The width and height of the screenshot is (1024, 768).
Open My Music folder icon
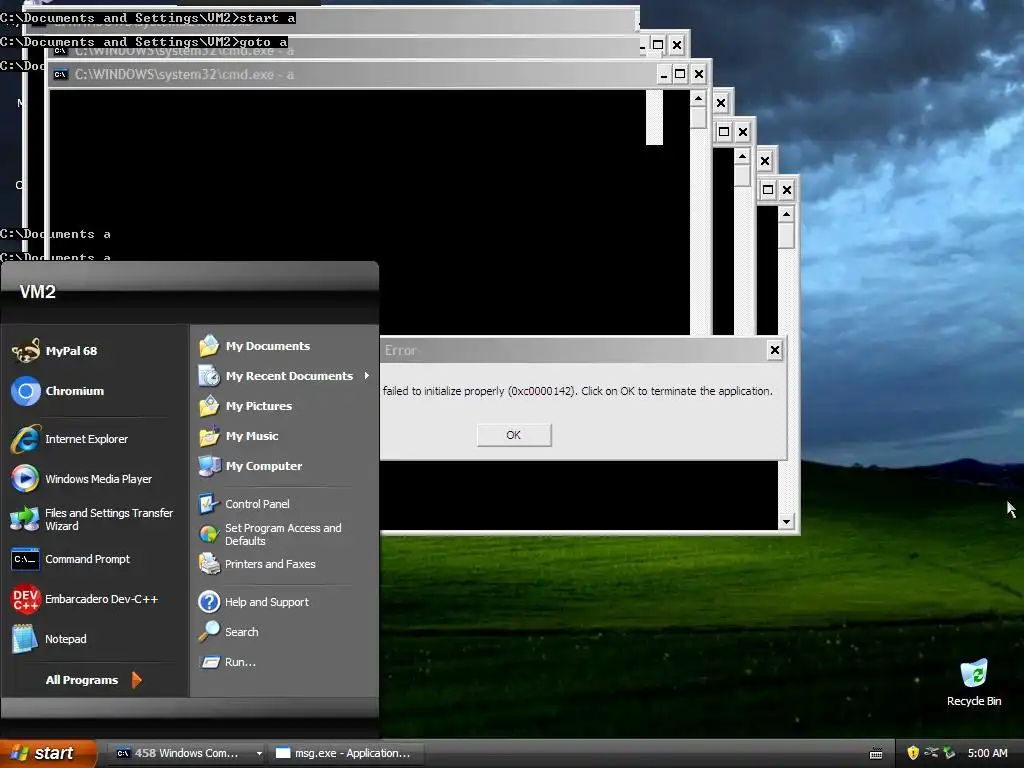tap(210, 436)
